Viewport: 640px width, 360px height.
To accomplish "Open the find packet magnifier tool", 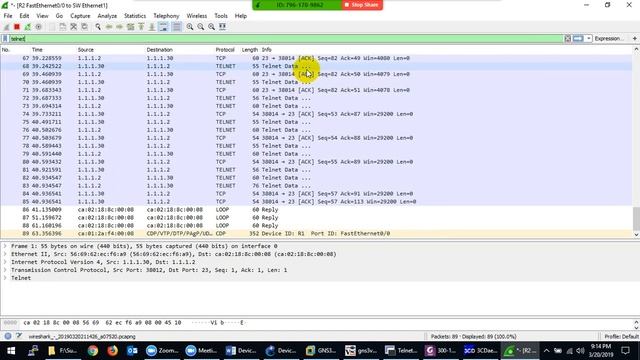I will [x=98, y=27].
